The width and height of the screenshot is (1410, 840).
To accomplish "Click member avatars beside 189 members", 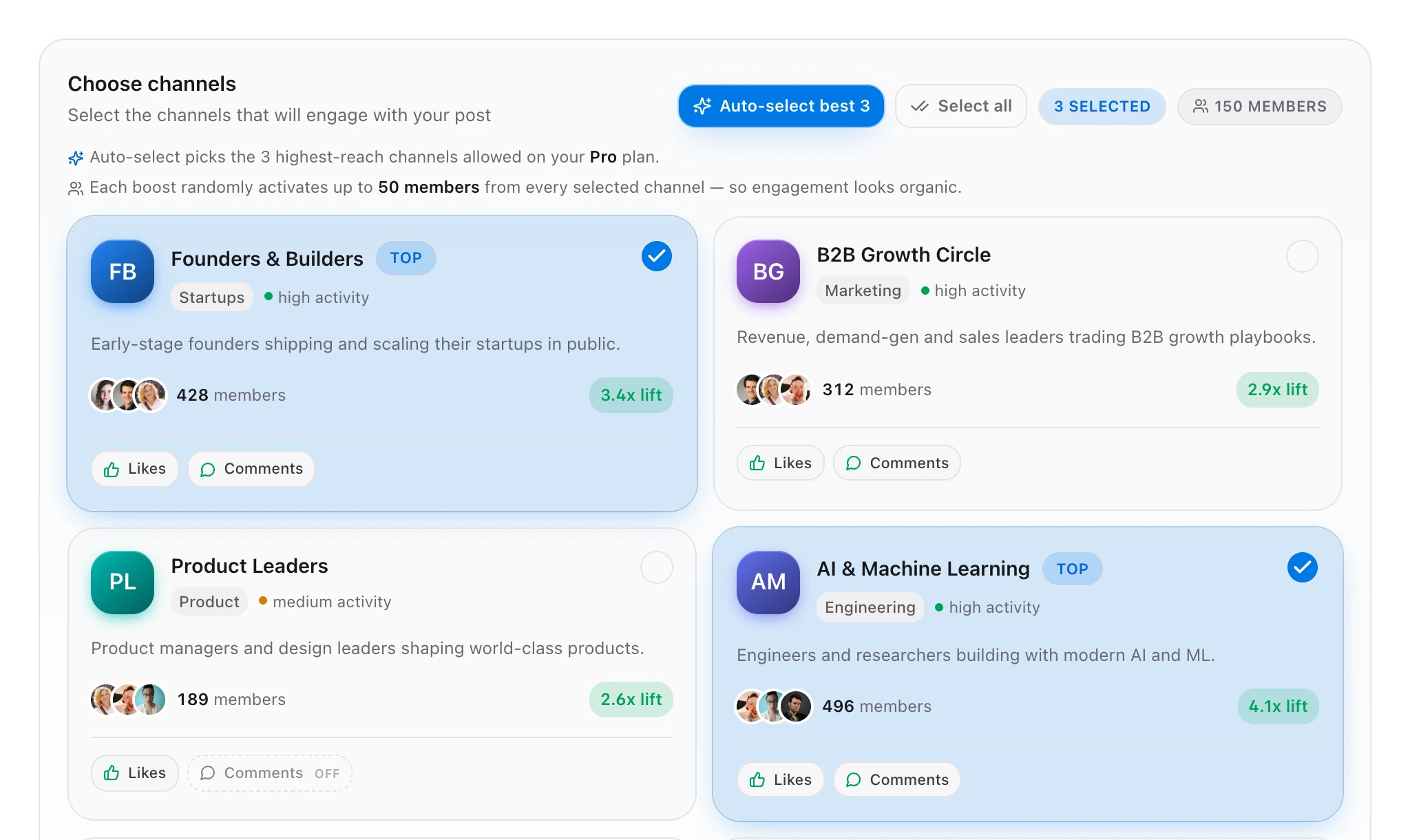I will (128, 700).
